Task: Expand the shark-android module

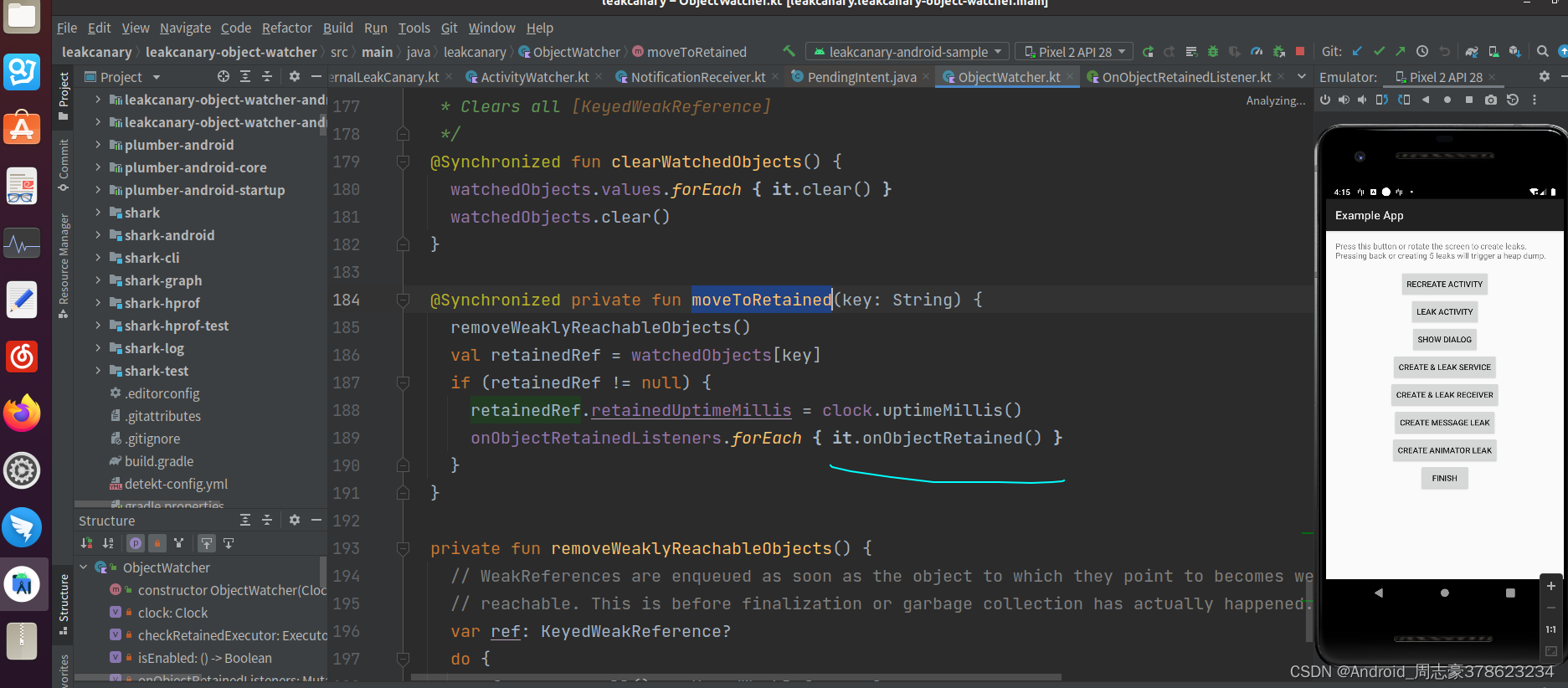Action: [x=98, y=235]
